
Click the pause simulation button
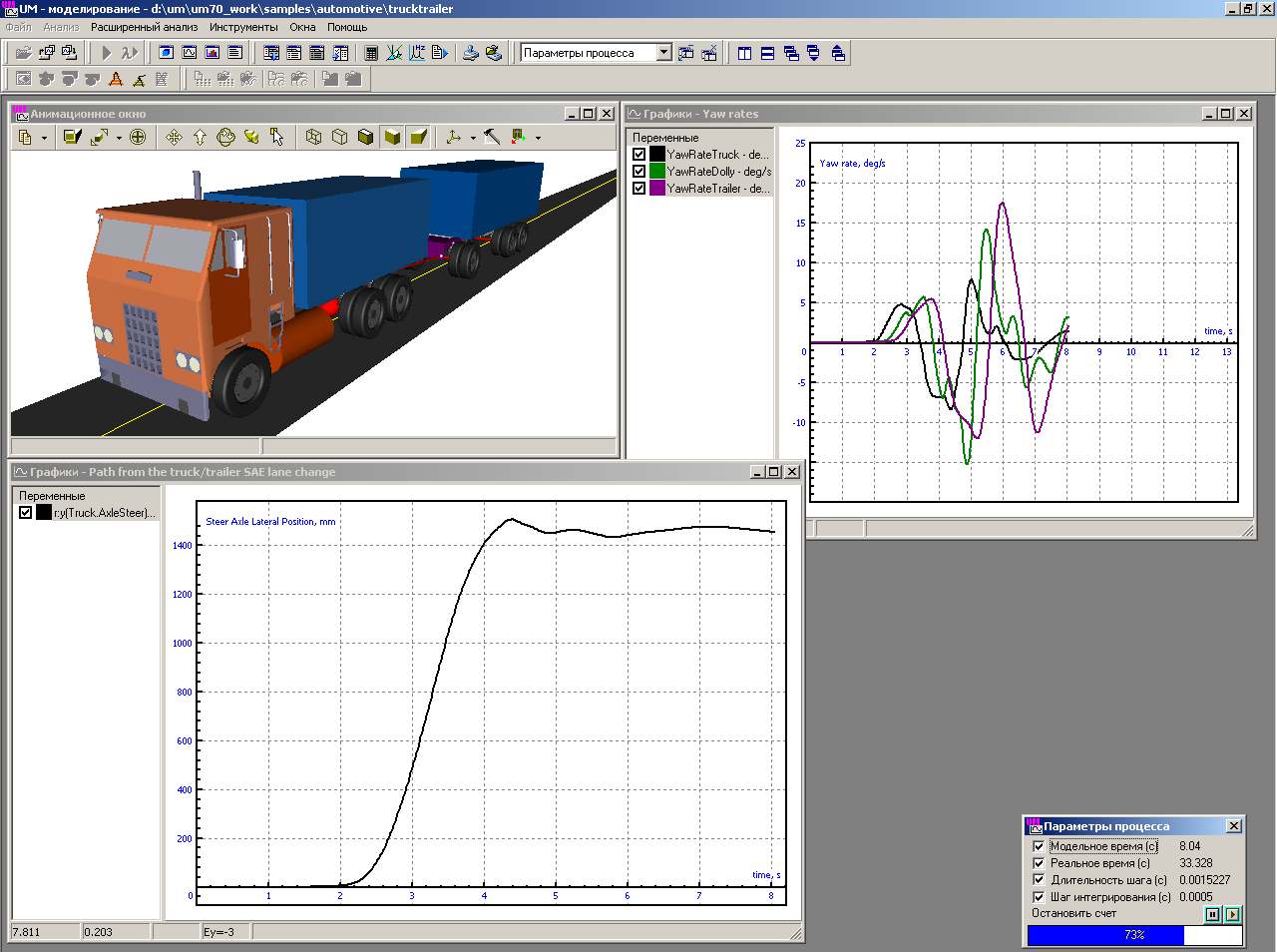[1213, 914]
